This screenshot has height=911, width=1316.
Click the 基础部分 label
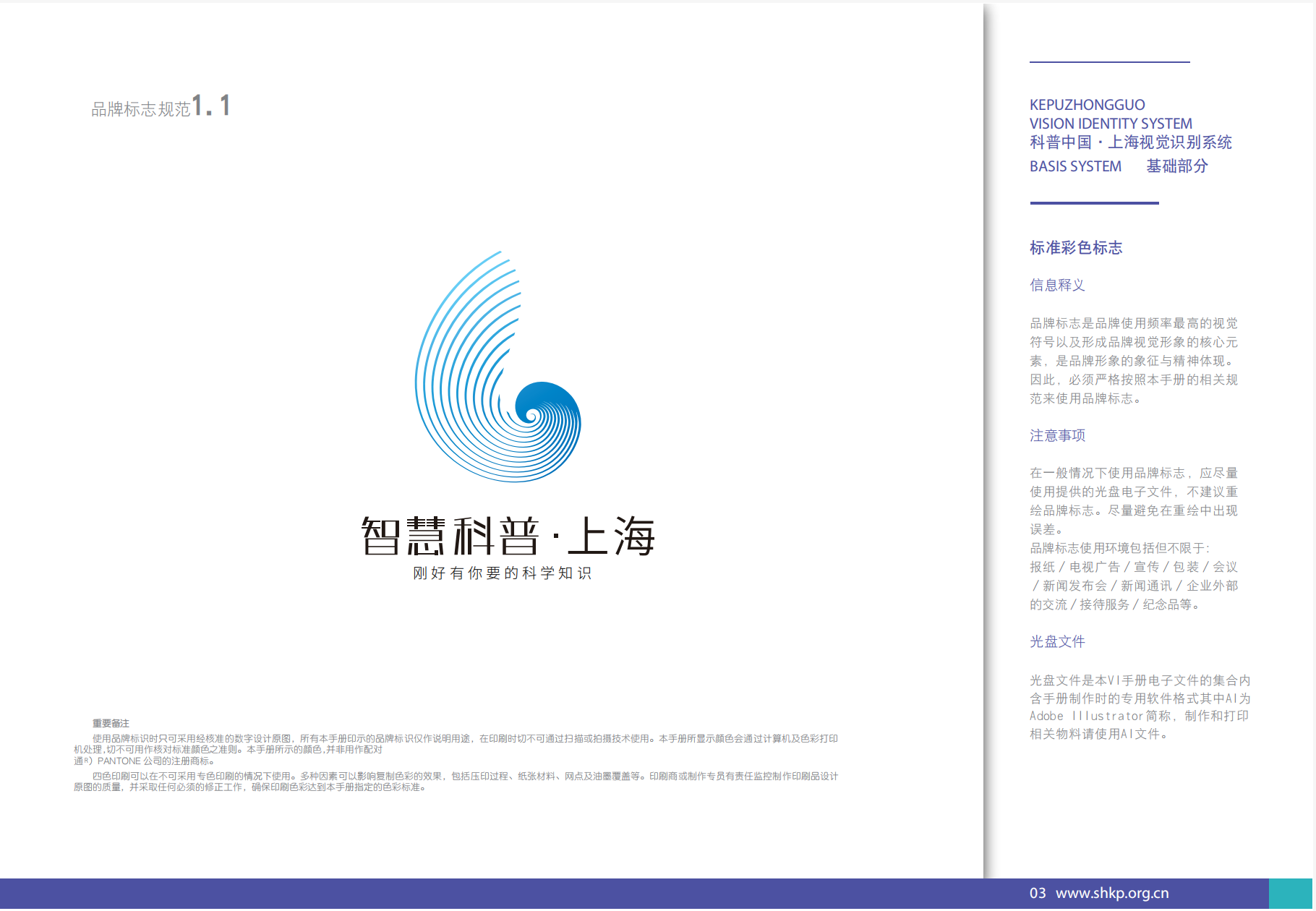[x=1177, y=166]
